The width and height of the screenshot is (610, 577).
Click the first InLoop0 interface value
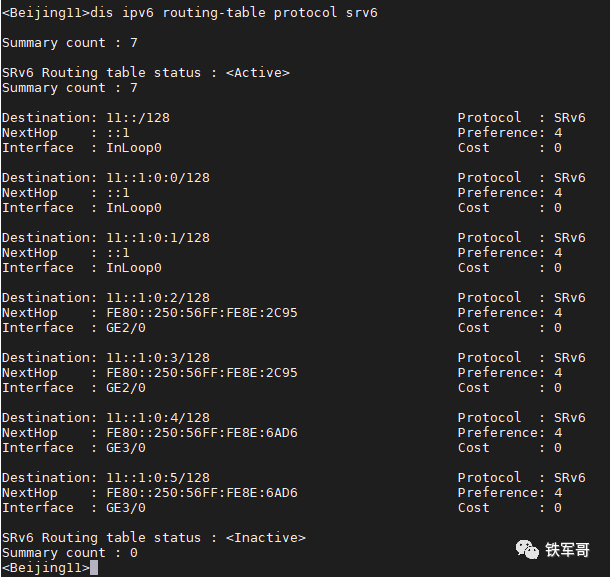click(134, 148)
